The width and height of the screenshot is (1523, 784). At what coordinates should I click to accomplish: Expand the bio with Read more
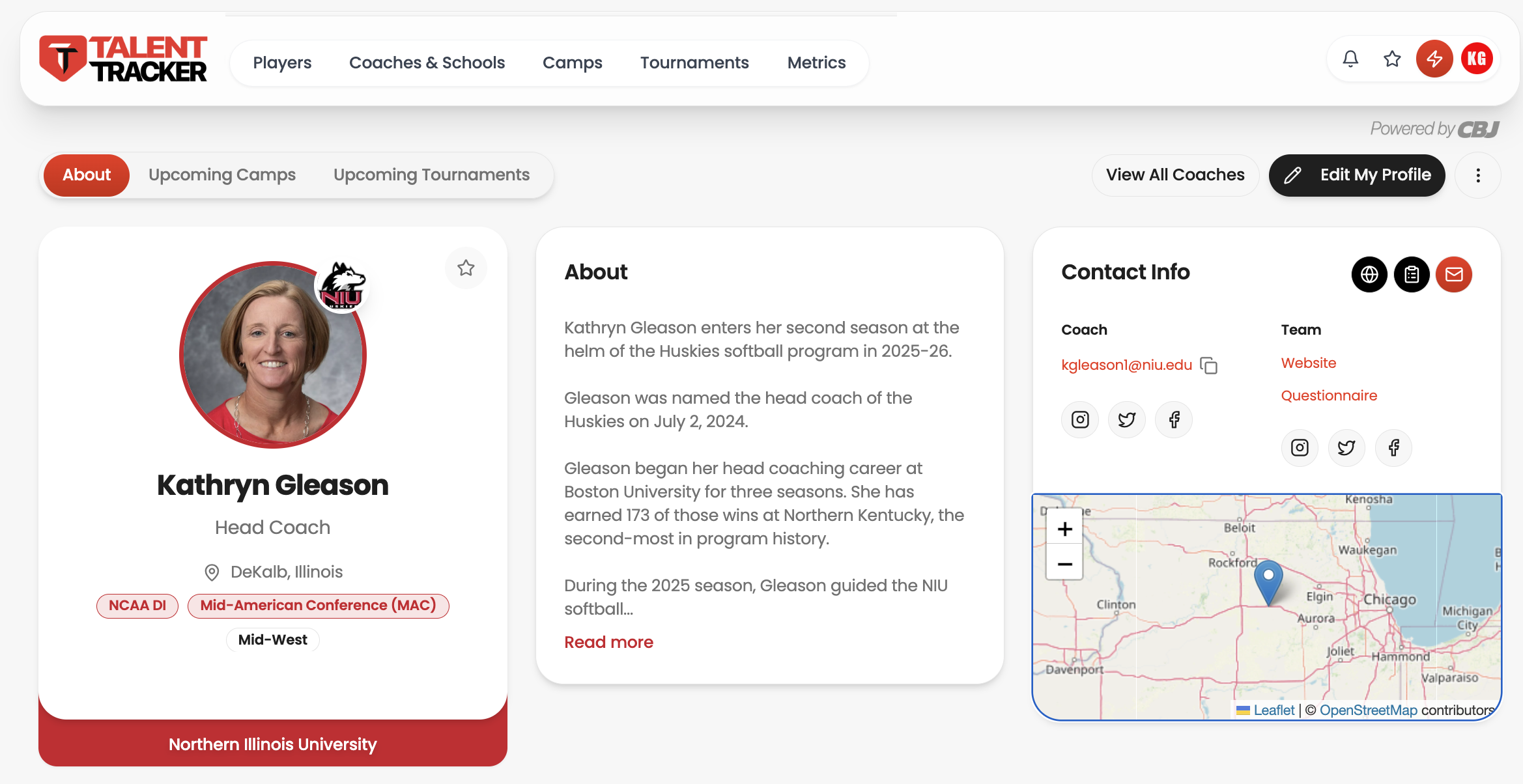pos(608,642)
